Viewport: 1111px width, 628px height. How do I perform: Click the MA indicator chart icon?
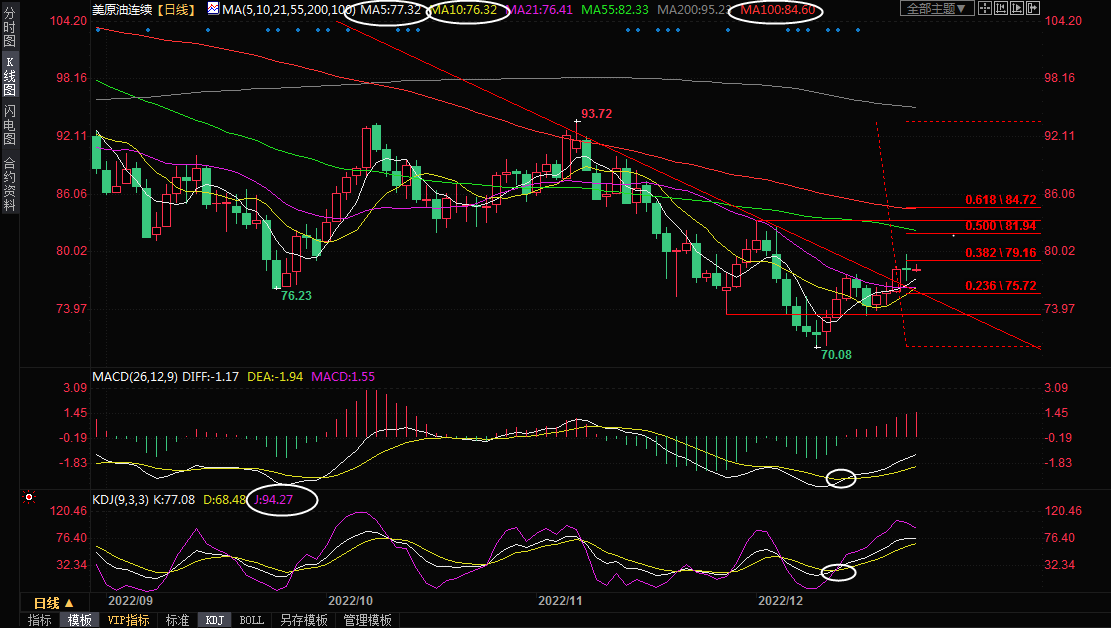click(213, 9)
